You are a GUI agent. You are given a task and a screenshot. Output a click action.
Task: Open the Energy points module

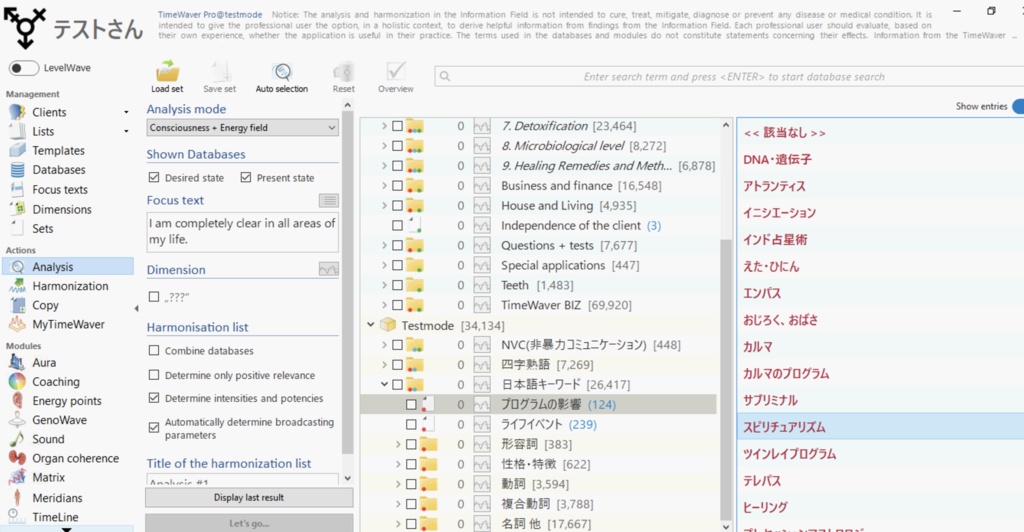pos(67,401)
